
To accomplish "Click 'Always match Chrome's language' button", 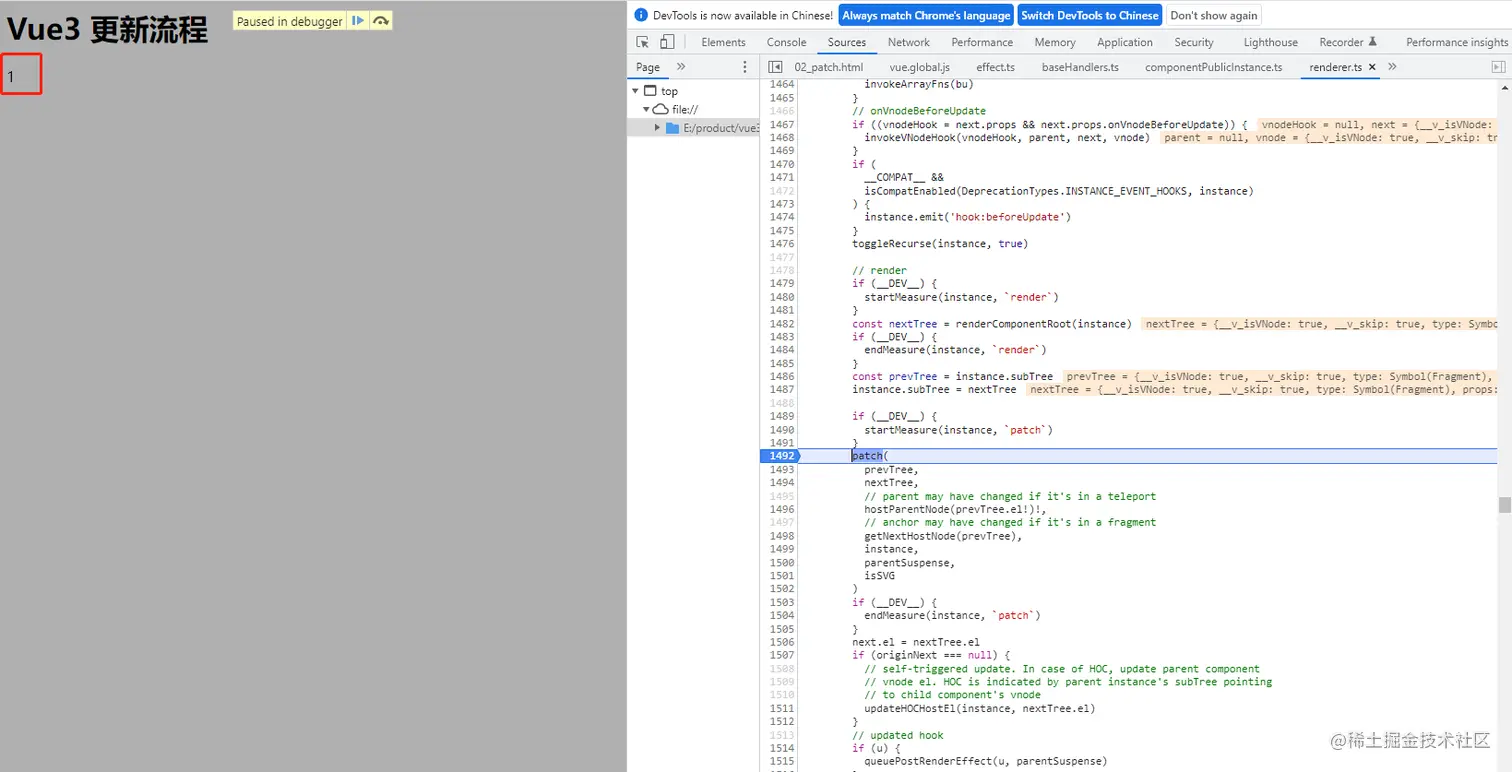I will tap(926, 15).
